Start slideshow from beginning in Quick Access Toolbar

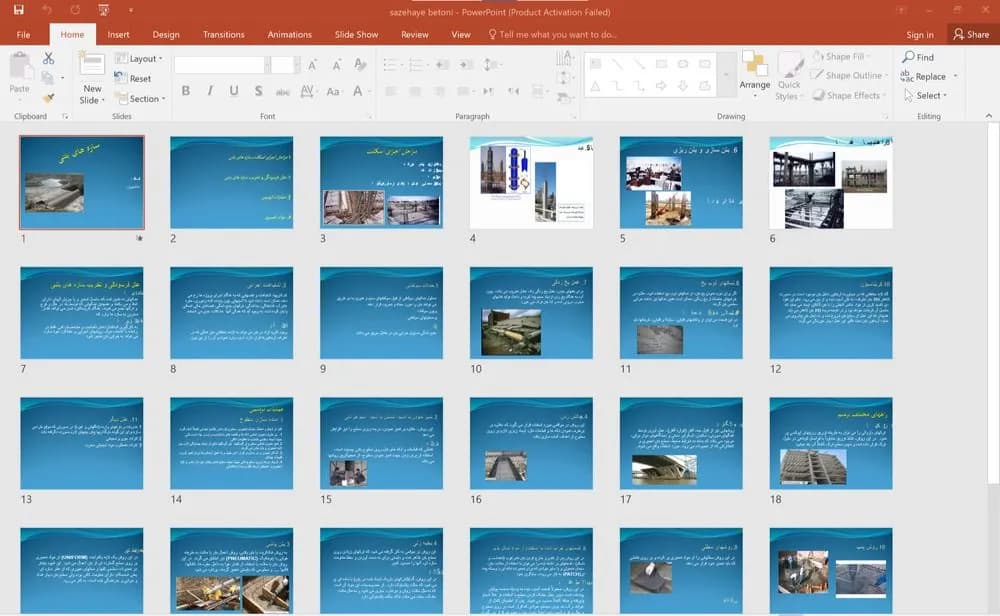point(104,10)
